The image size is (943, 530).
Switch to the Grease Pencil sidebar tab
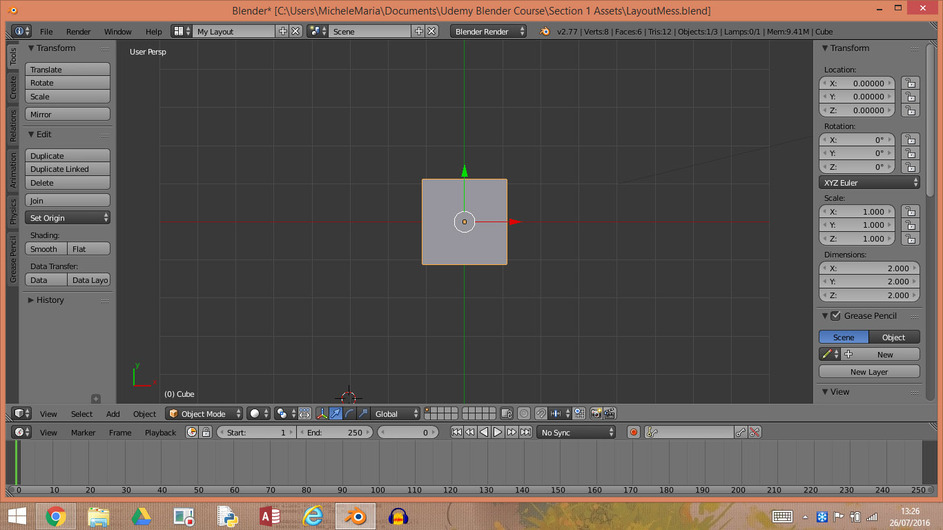click(x=13, y=259)
